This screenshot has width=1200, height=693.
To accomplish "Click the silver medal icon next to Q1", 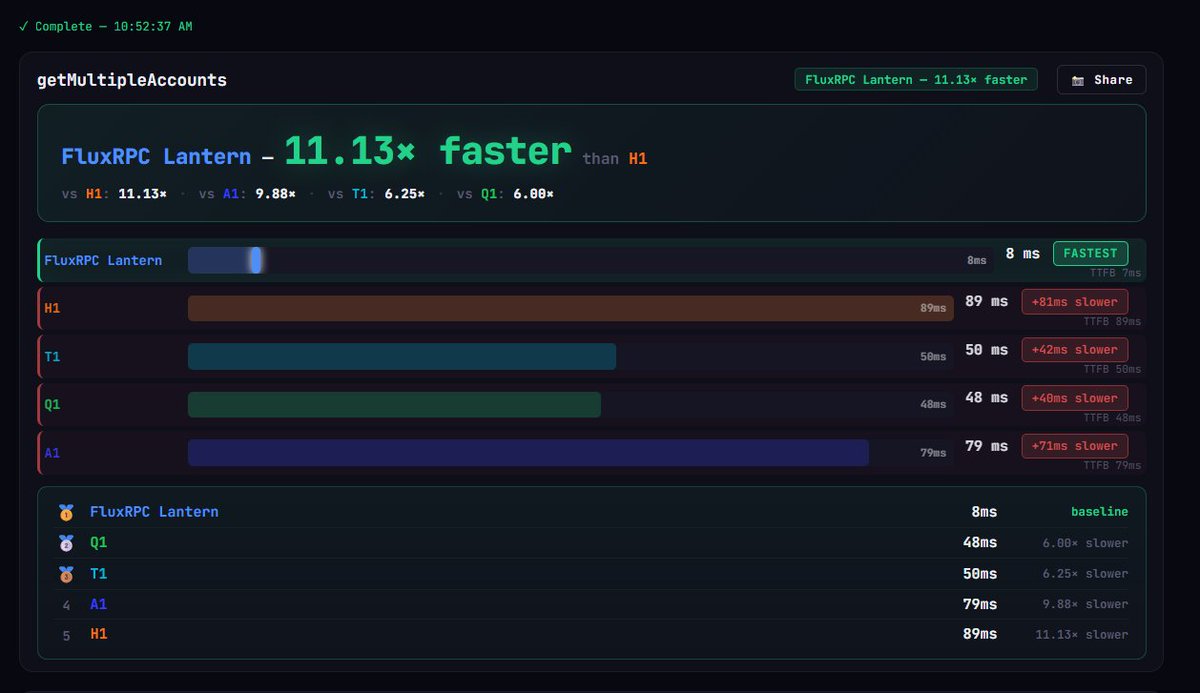I will (66, 543).
